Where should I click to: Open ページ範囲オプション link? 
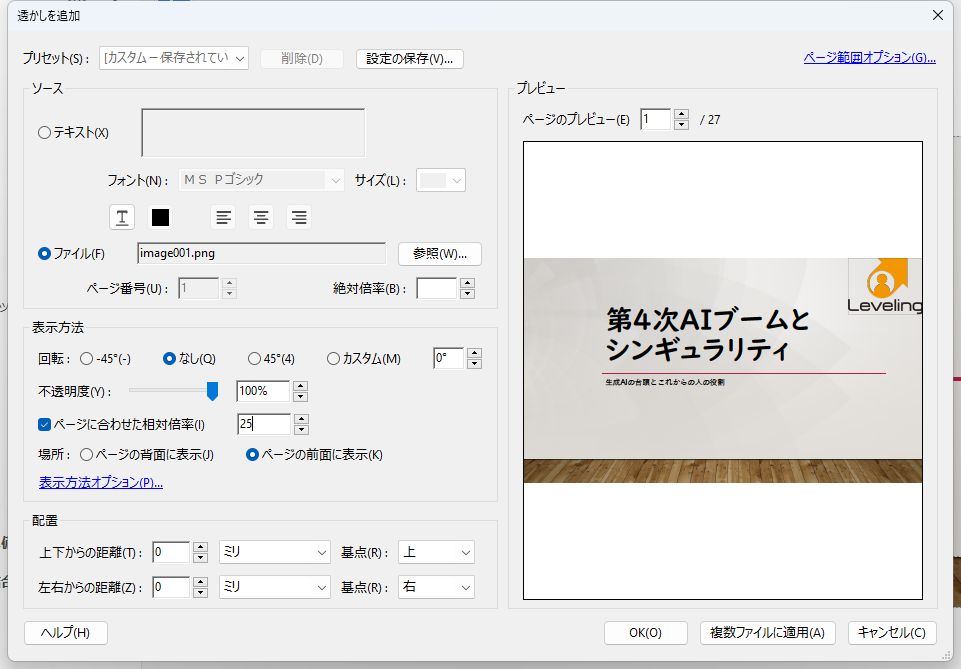868,58
